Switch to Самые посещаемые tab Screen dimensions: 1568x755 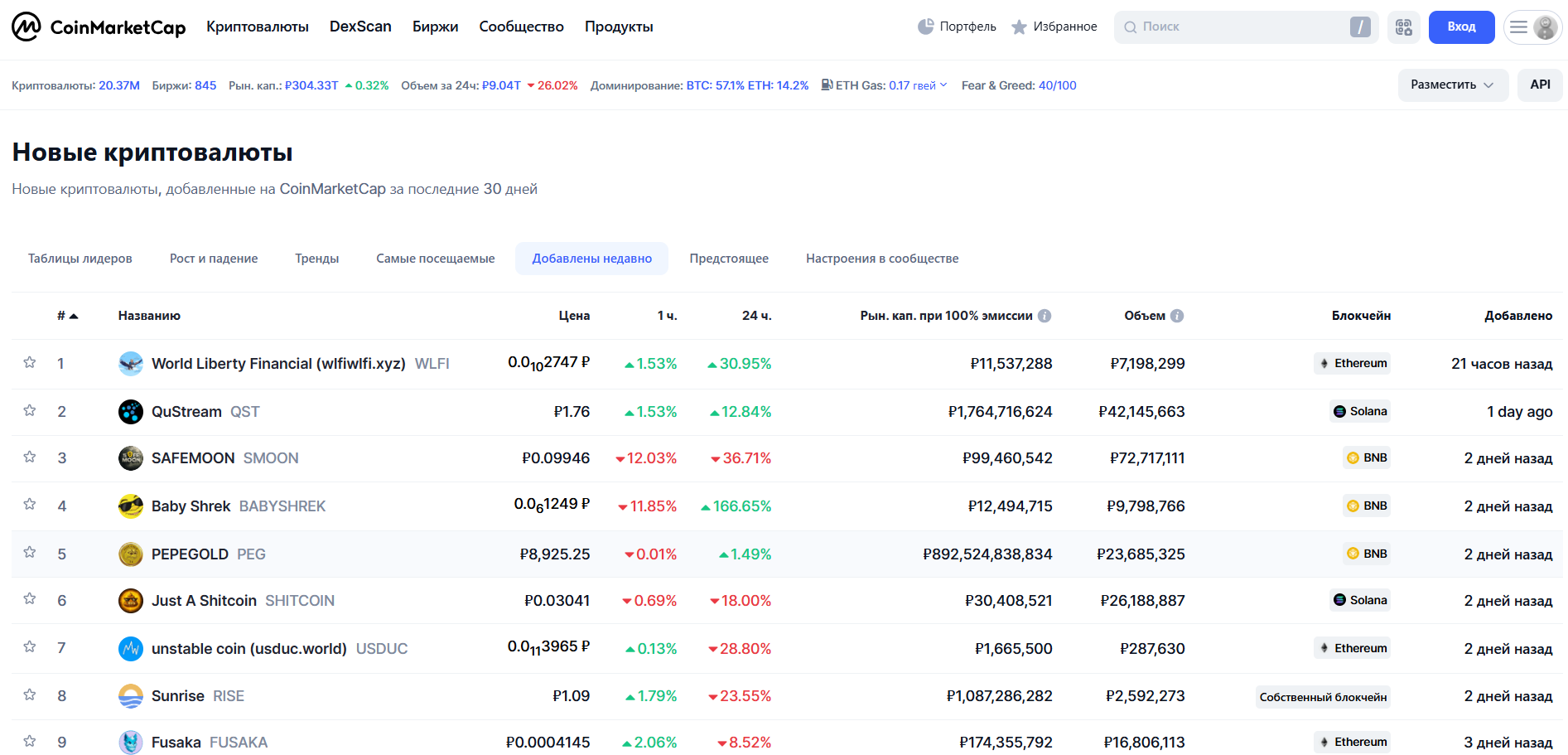tap(436, 259)
